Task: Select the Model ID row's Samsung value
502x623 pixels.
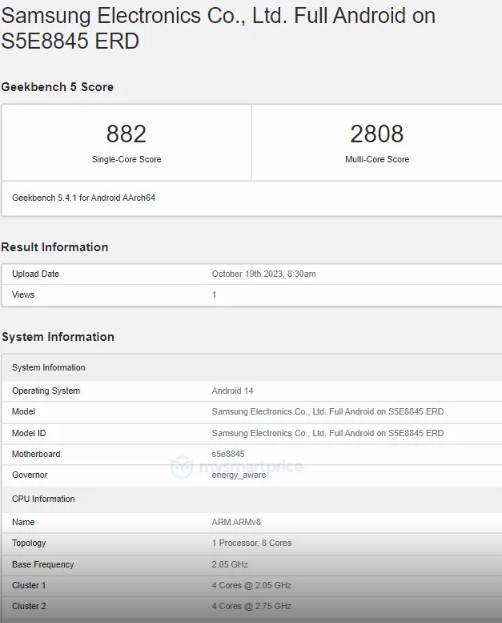Action: point(328,433)
